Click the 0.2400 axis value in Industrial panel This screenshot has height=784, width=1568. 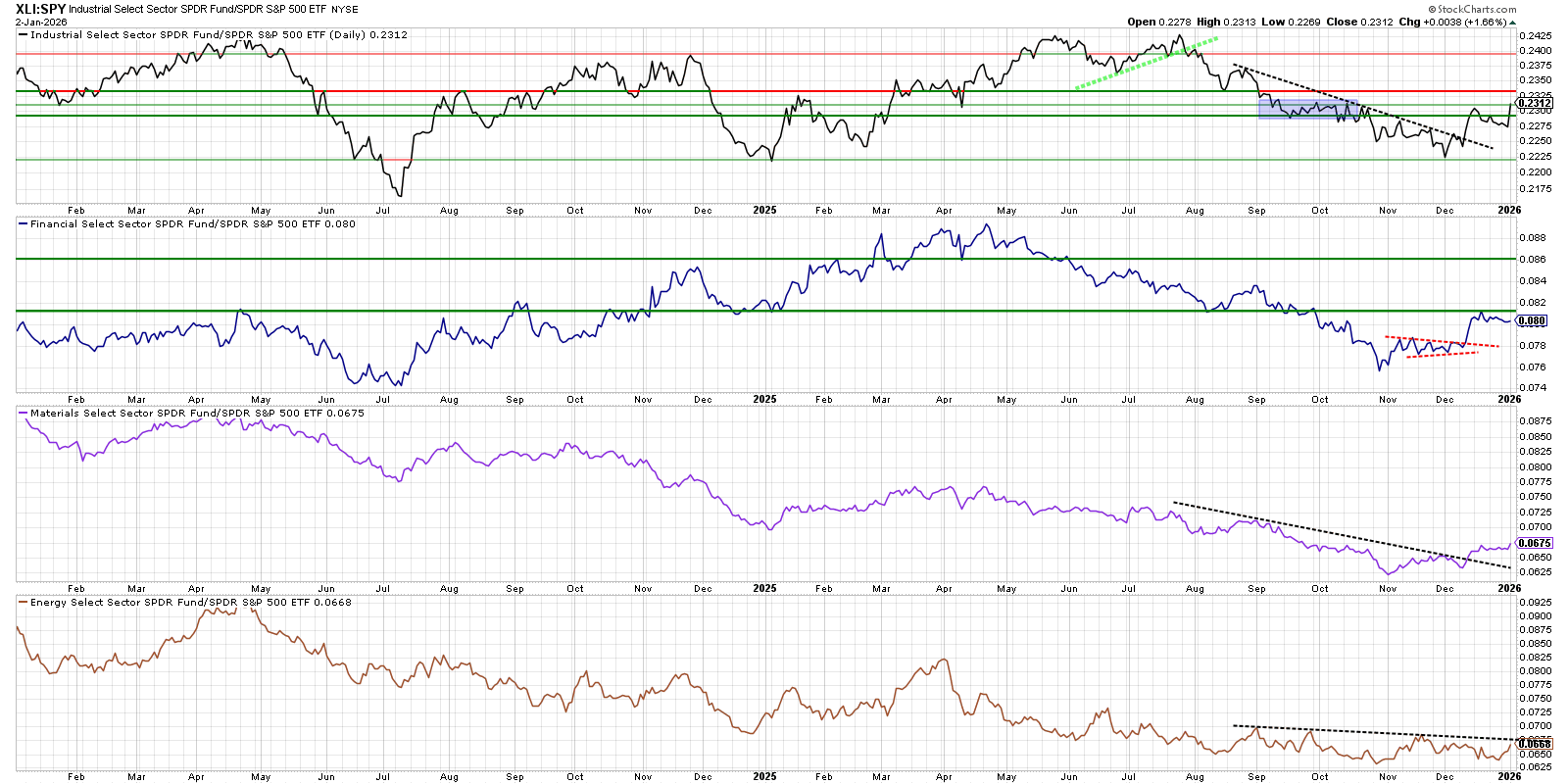pos(1536,50)
